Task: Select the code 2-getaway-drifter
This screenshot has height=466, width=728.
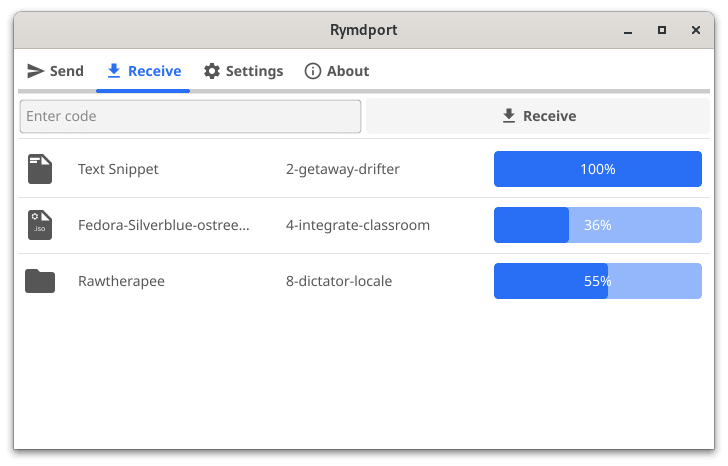Action: 342,169
